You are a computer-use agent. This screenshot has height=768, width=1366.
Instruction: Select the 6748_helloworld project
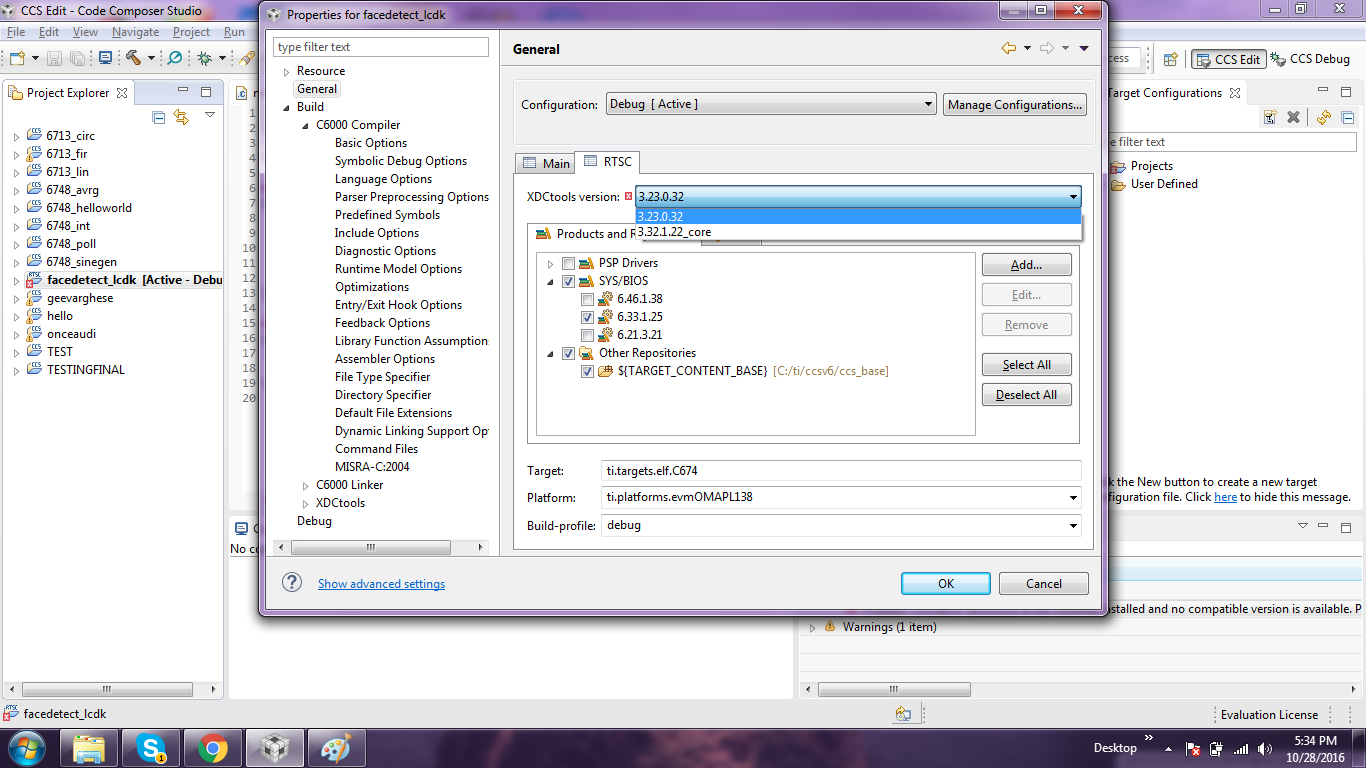(x=89, y=208)
